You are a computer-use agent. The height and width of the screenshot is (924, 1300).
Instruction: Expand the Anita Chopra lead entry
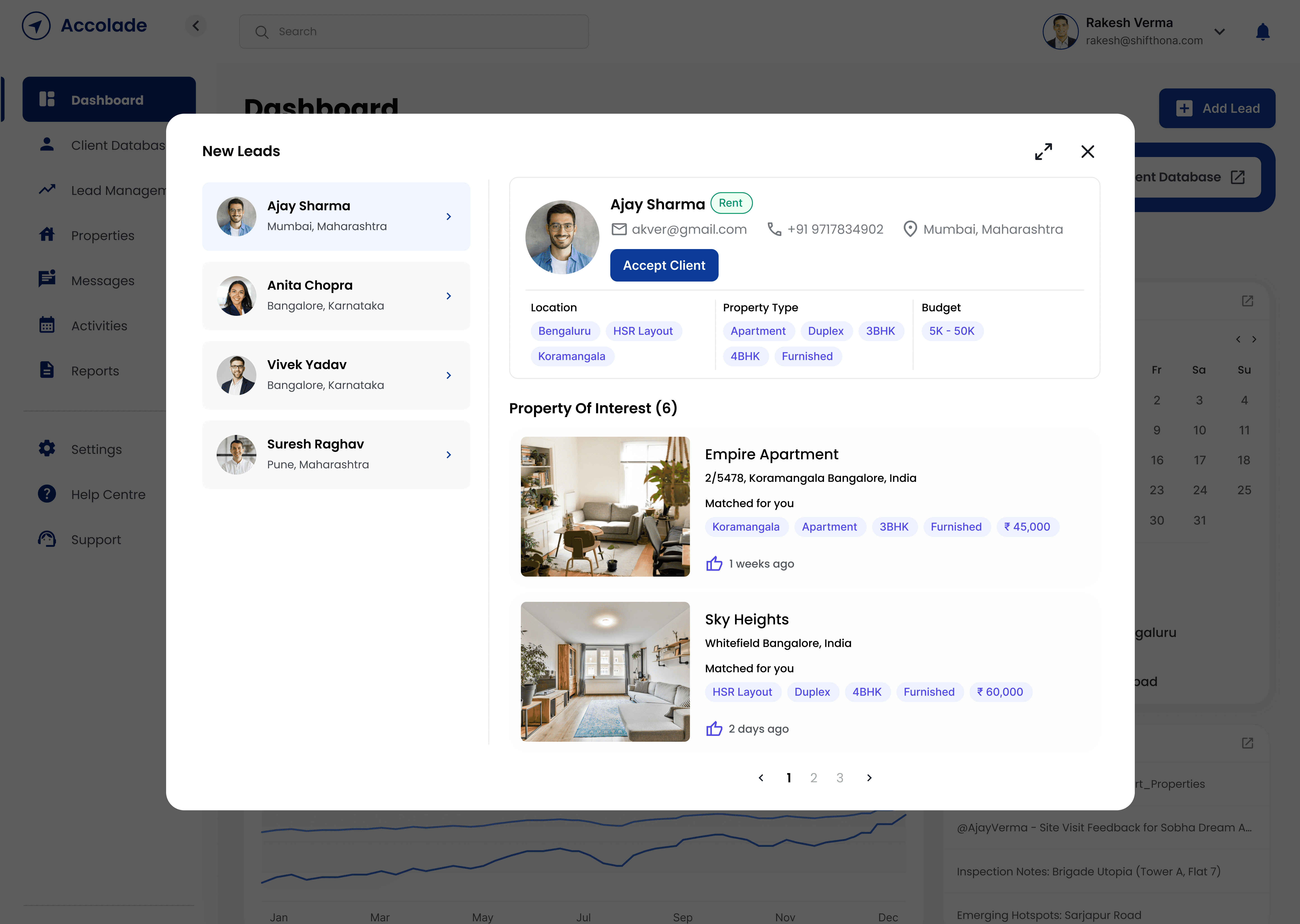[448, 296]
